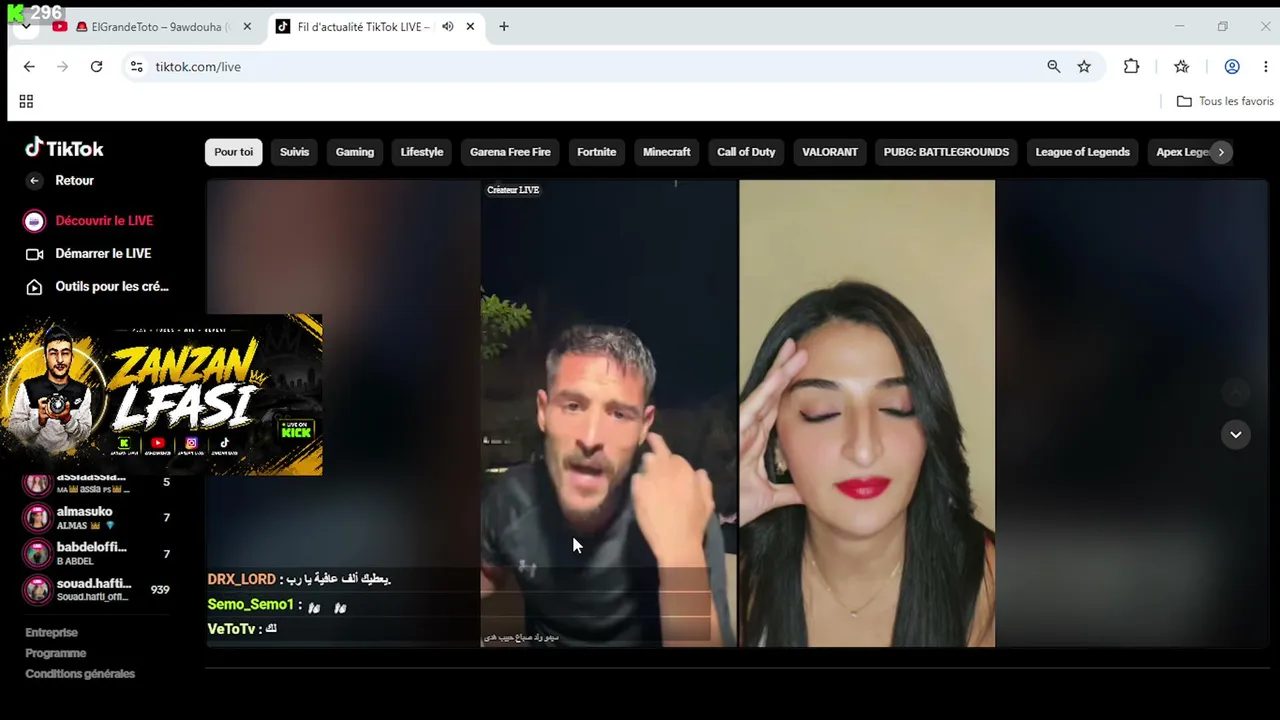Select the League of Legends category
Screen dimensions: 1280x720
pyautogui.click(x=1082, y=152)
